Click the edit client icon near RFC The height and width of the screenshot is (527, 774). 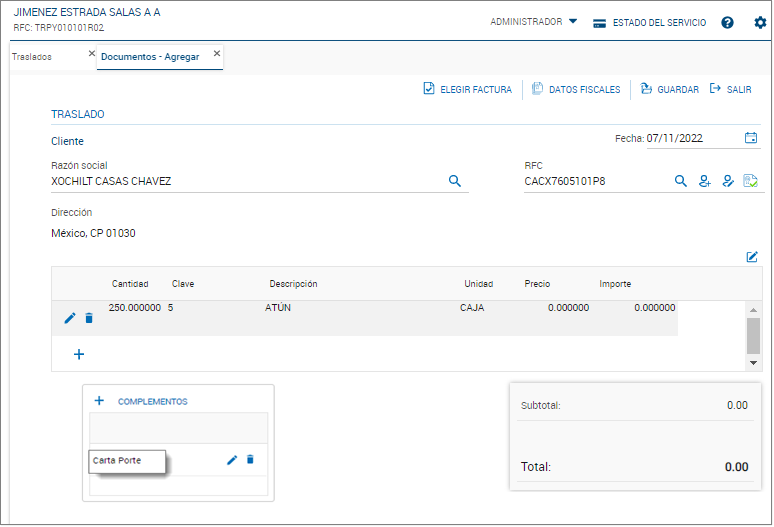click(x=728, y=181)
